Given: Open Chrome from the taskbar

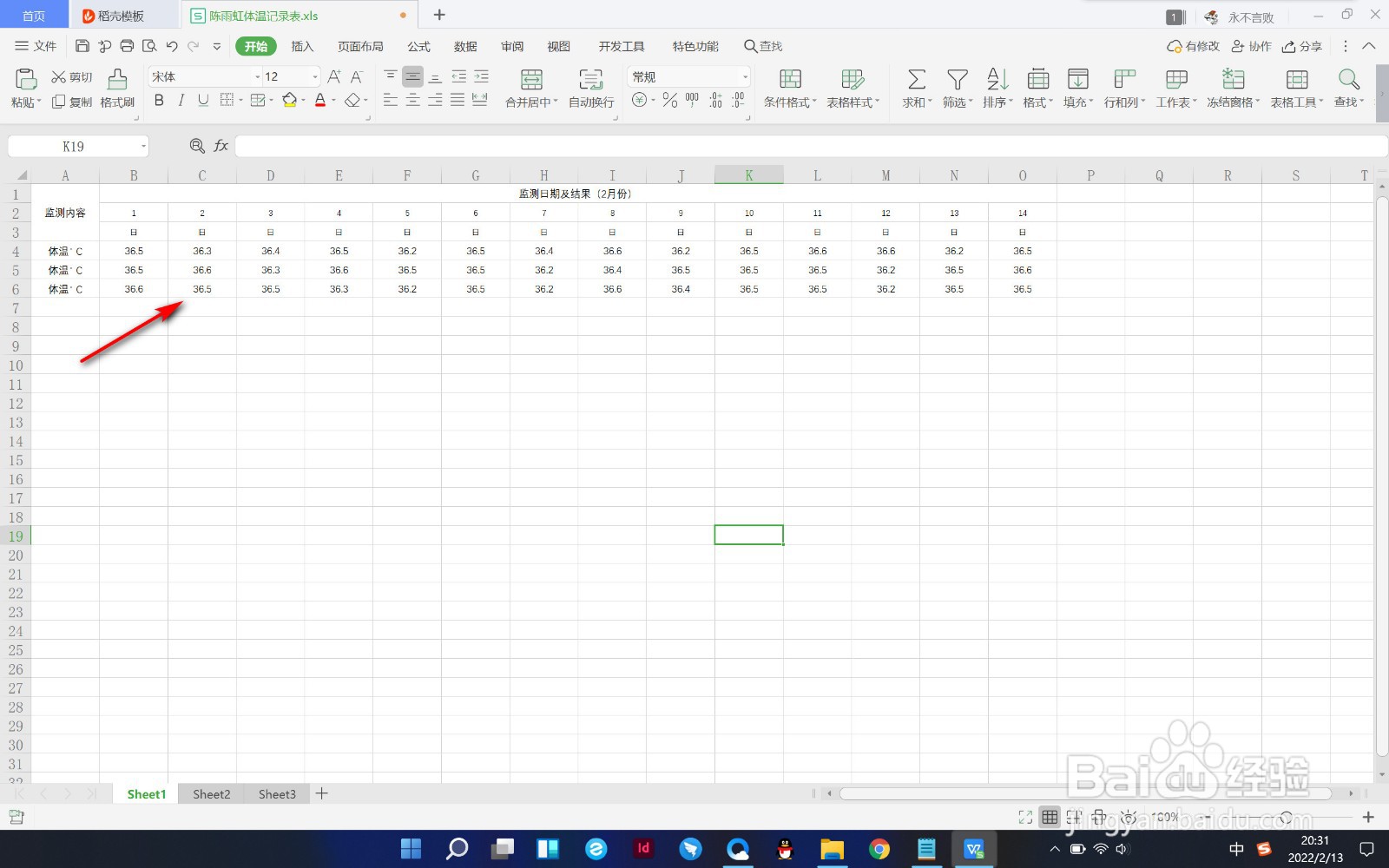Looking at the screenshot, I should click(x=879, y=848).
